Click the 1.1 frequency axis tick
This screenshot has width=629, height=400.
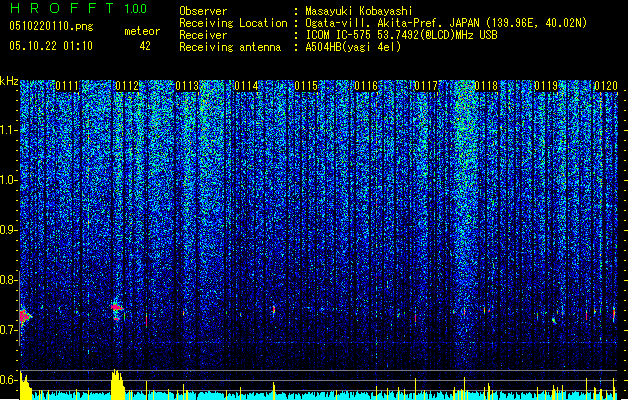tap(9, 130)
